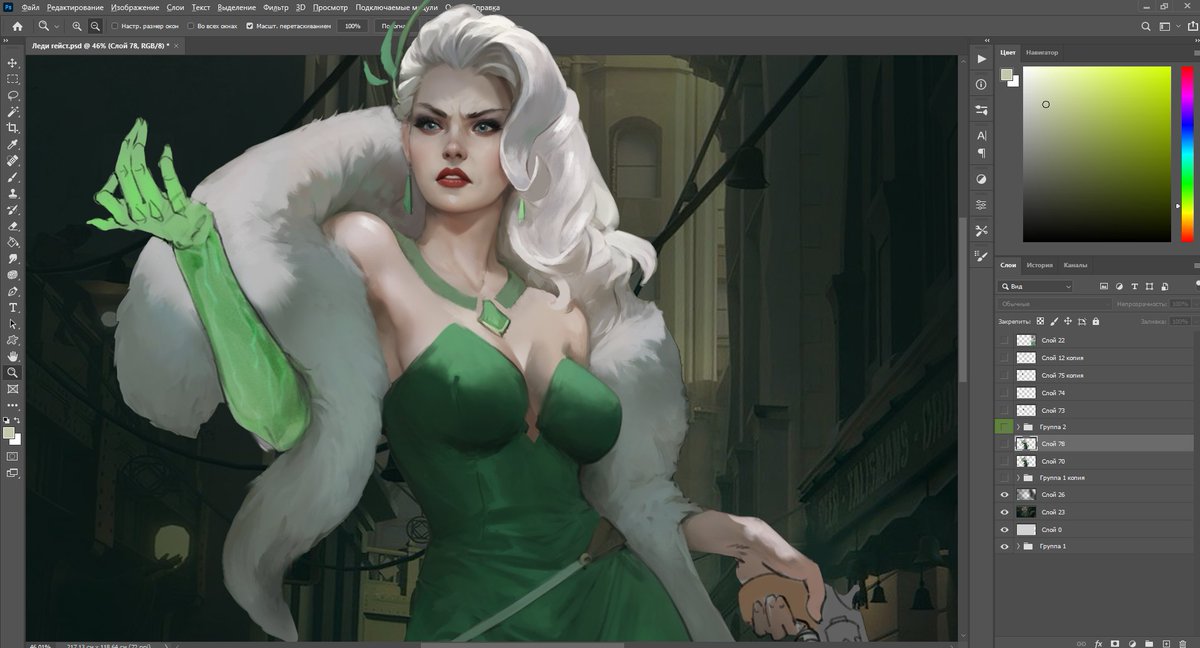Click the padlock lock-all icon in Layers panel

tap(1096, 322)
